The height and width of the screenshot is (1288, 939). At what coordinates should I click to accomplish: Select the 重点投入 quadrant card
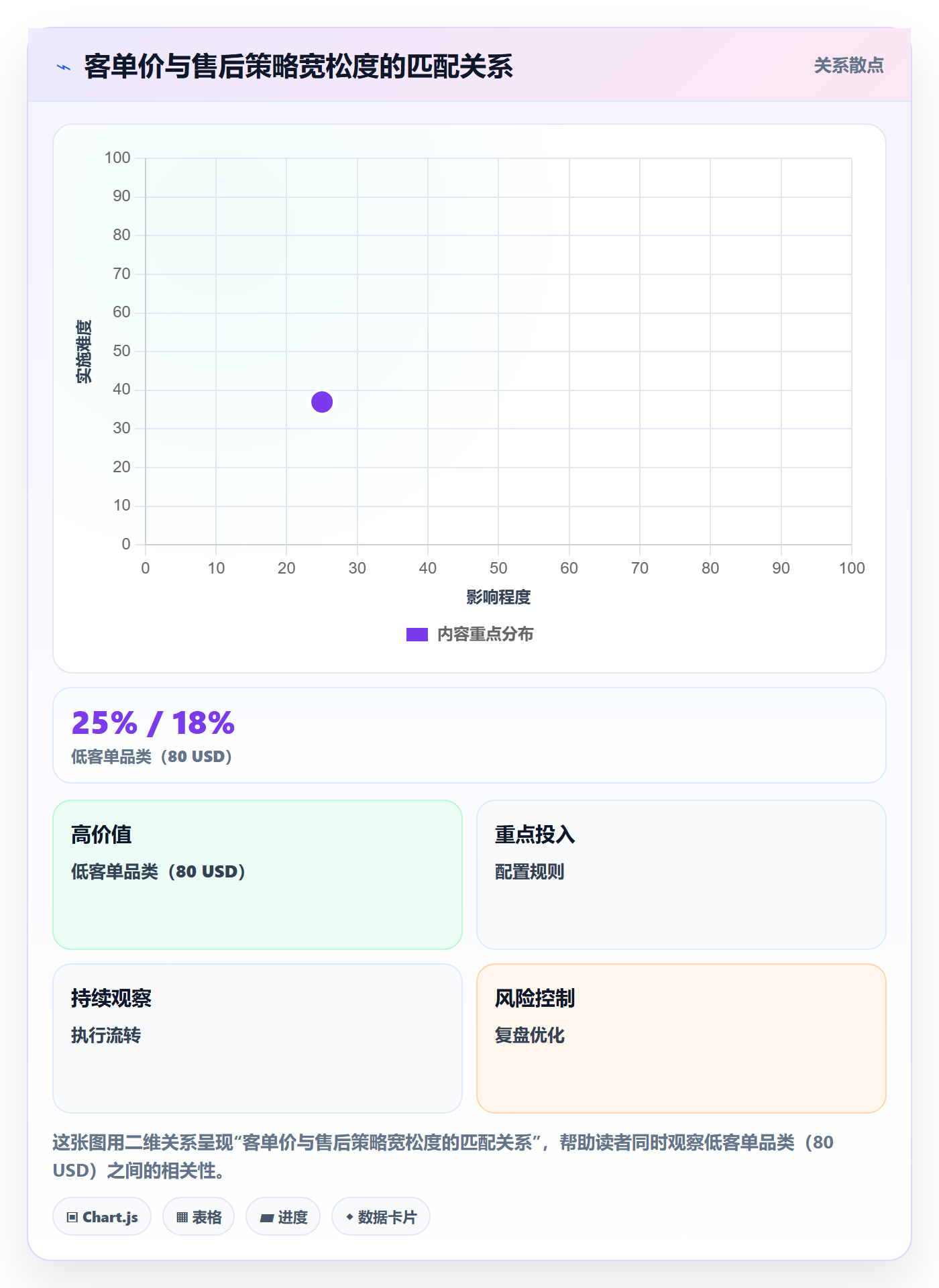(x=681, y=875)
